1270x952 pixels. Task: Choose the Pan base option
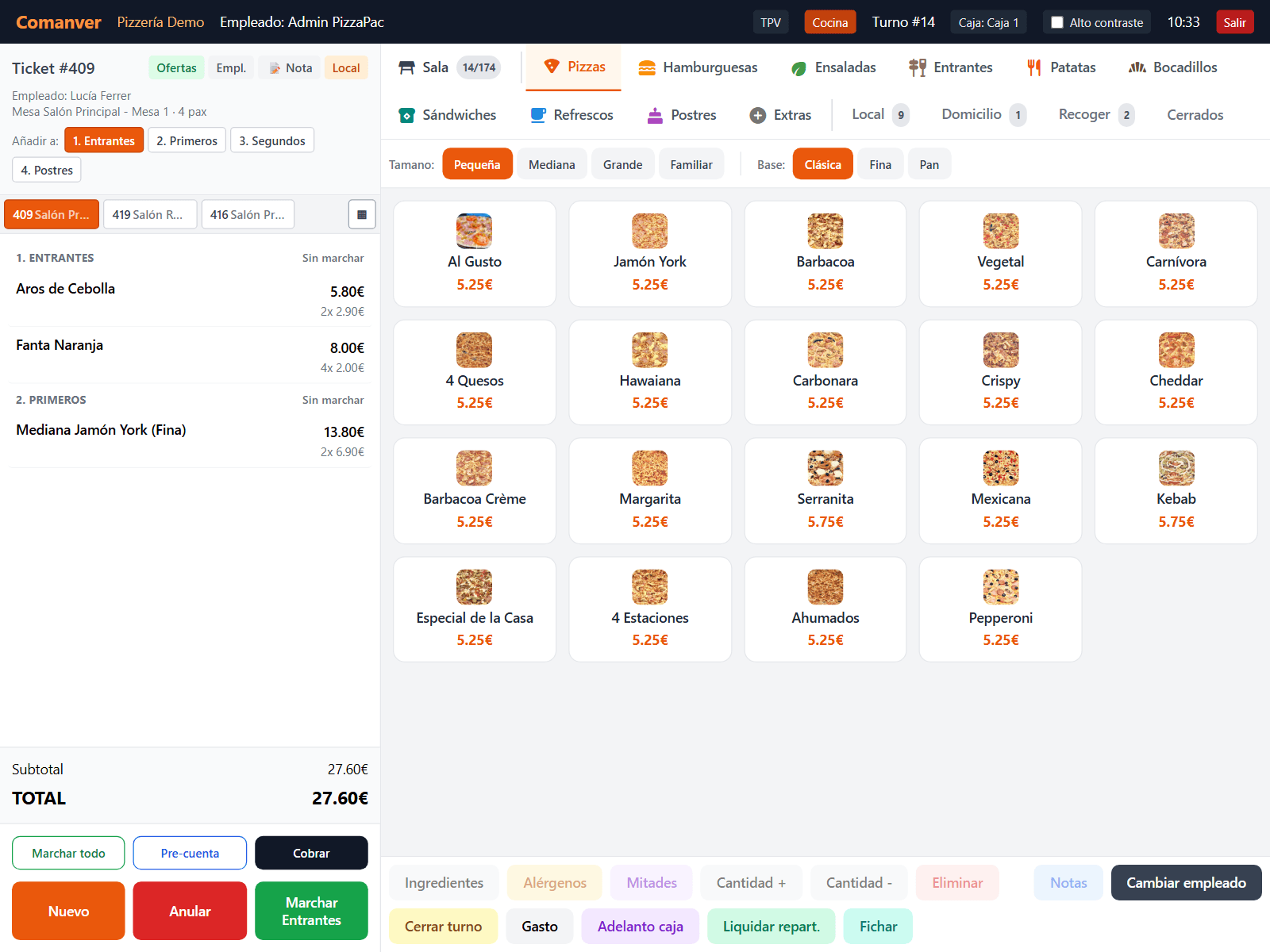929,164
